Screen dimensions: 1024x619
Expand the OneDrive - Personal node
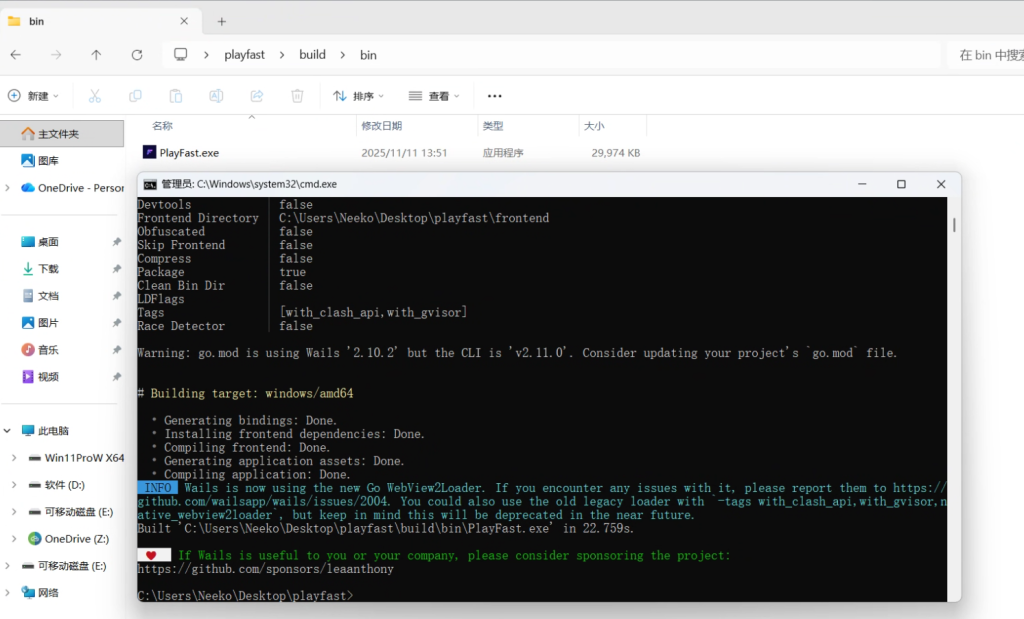pyautogui.click(x=8, y=188)
